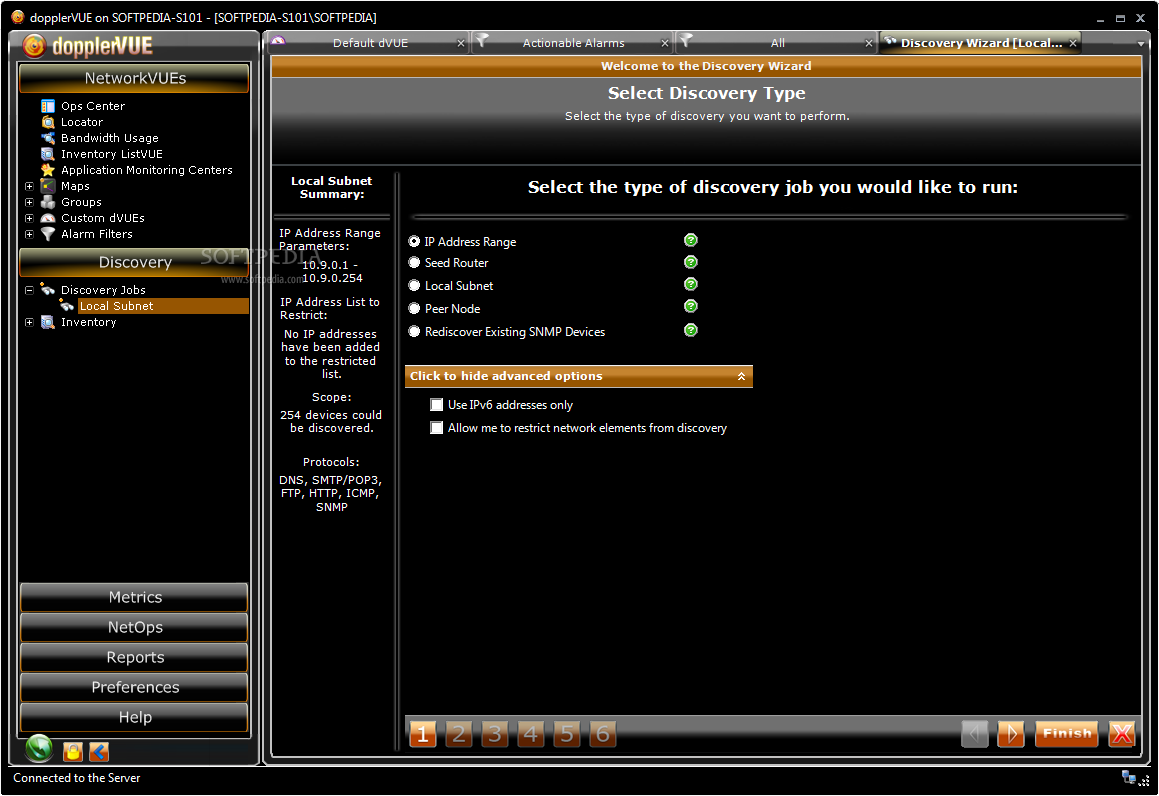The width and height of the screenshot is (1159, 796).
Task: Open help for Rediscover Existing SNMP Devices
Action: click(x=690, y=330)
